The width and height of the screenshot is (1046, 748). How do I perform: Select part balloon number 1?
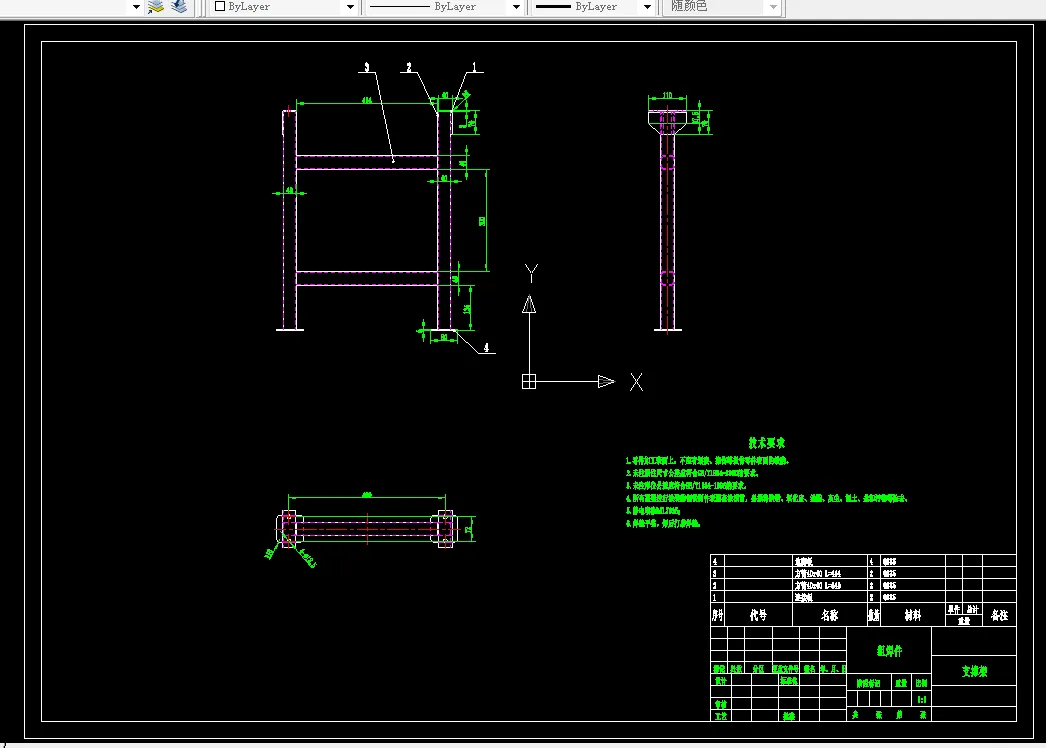[474, 67]
